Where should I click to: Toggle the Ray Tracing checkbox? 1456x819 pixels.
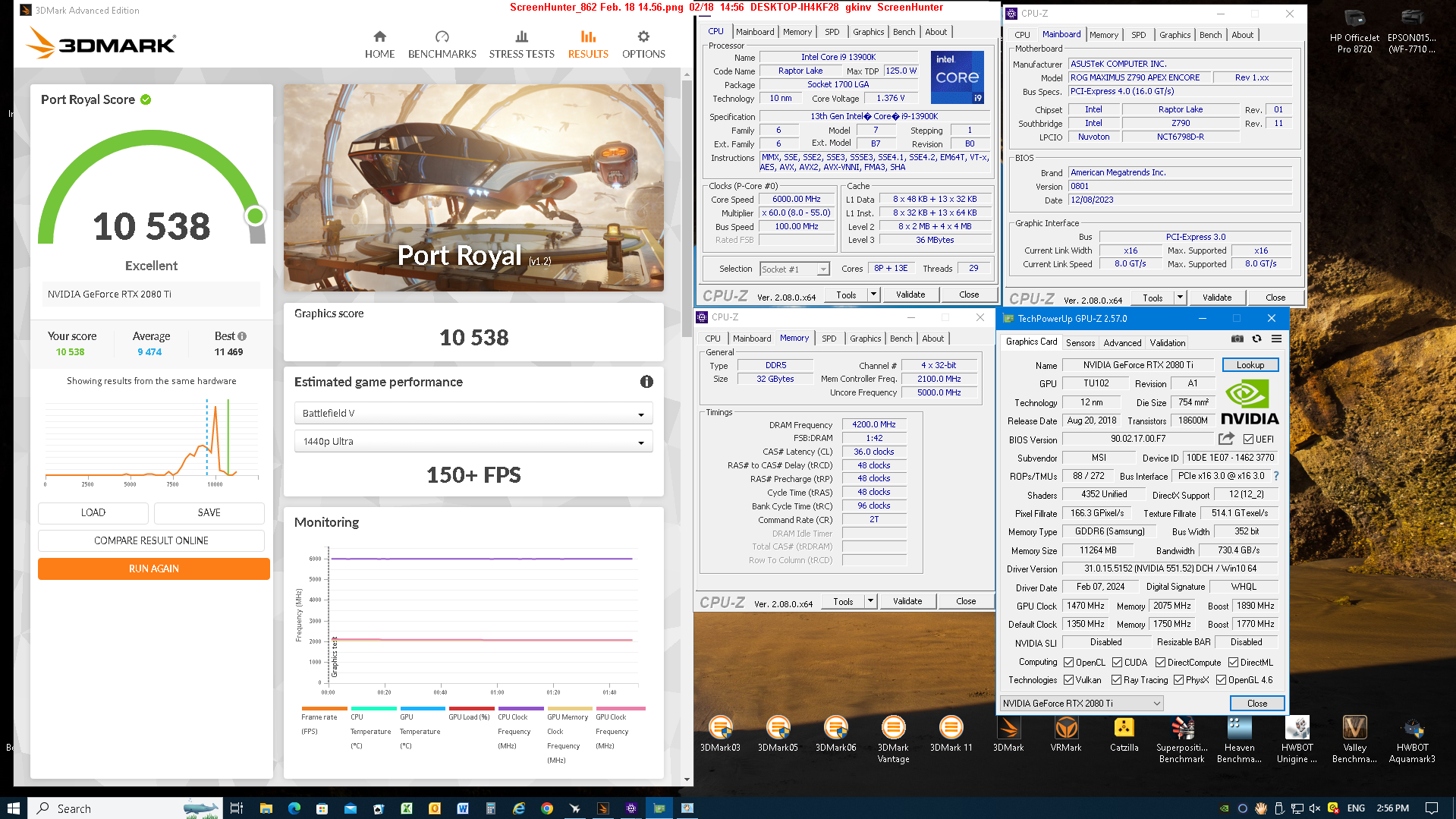(1116, 680)
